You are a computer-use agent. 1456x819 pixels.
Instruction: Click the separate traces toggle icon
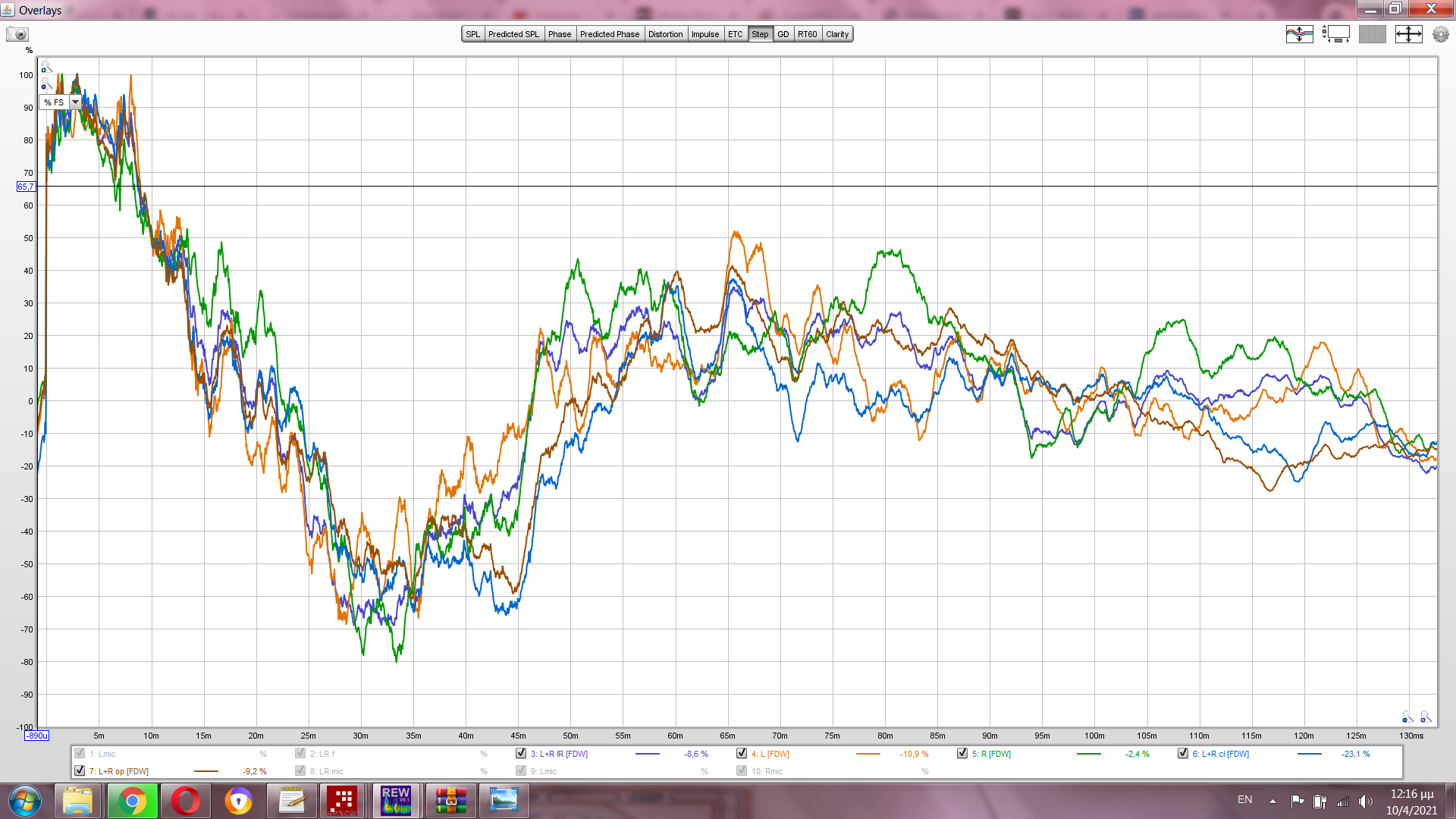tap(1299, 34)
